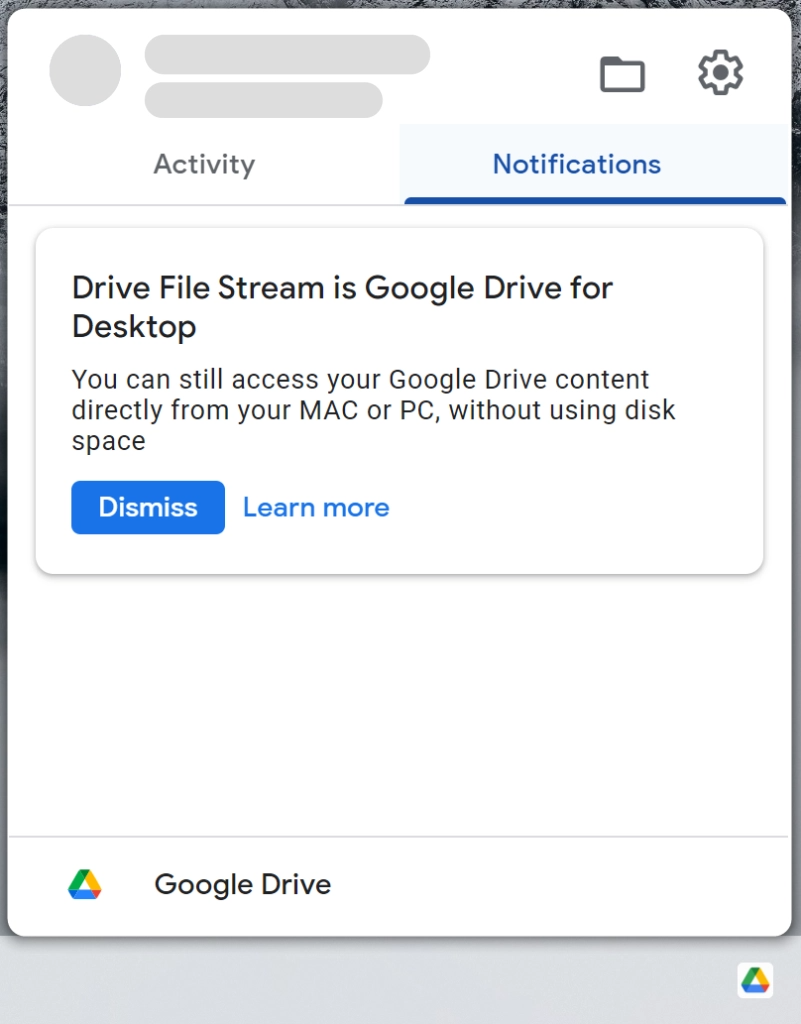
Task: Click the header gap between folder and gear icons
Action: point(671,74)
